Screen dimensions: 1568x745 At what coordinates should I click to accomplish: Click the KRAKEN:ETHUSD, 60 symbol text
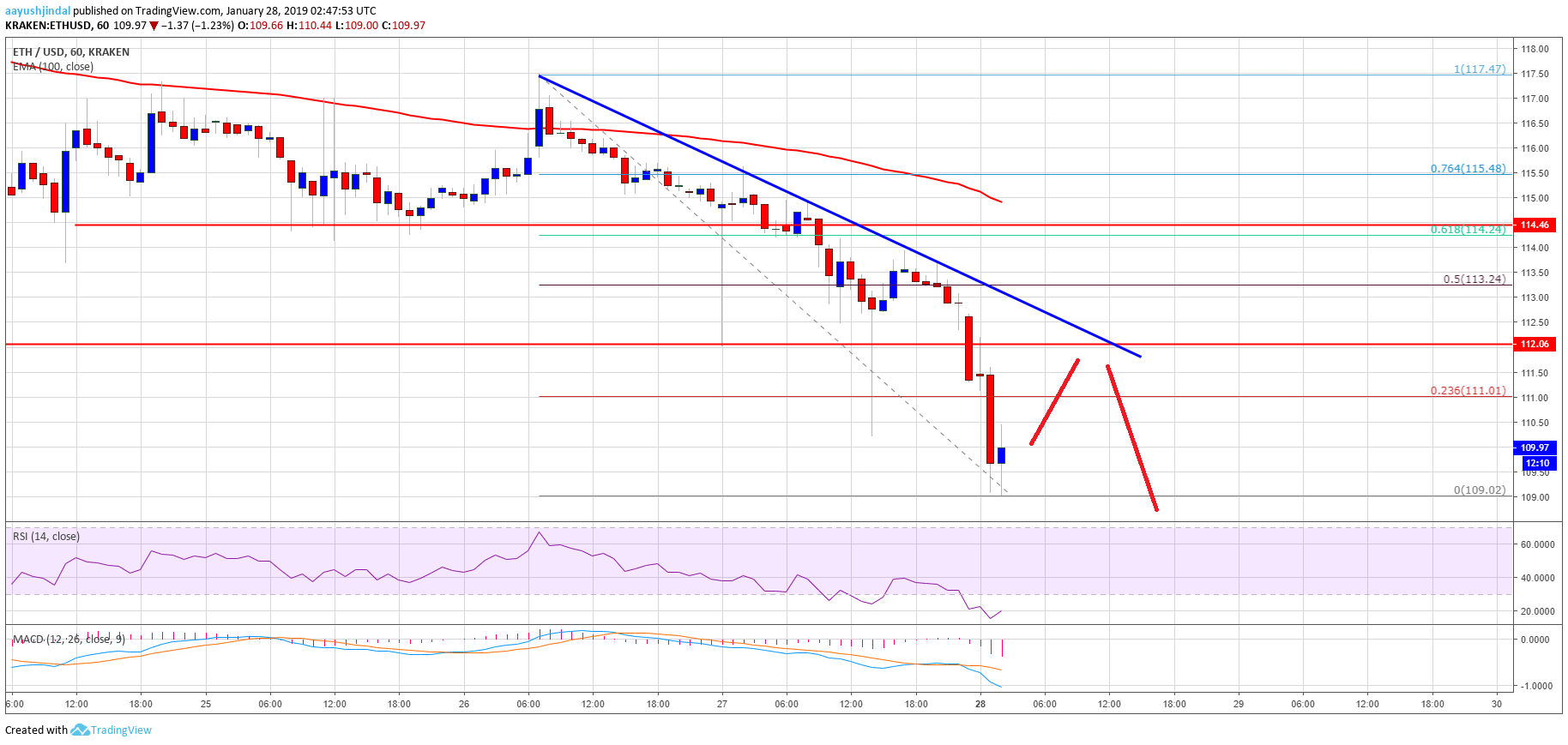[x=57, y=26]
